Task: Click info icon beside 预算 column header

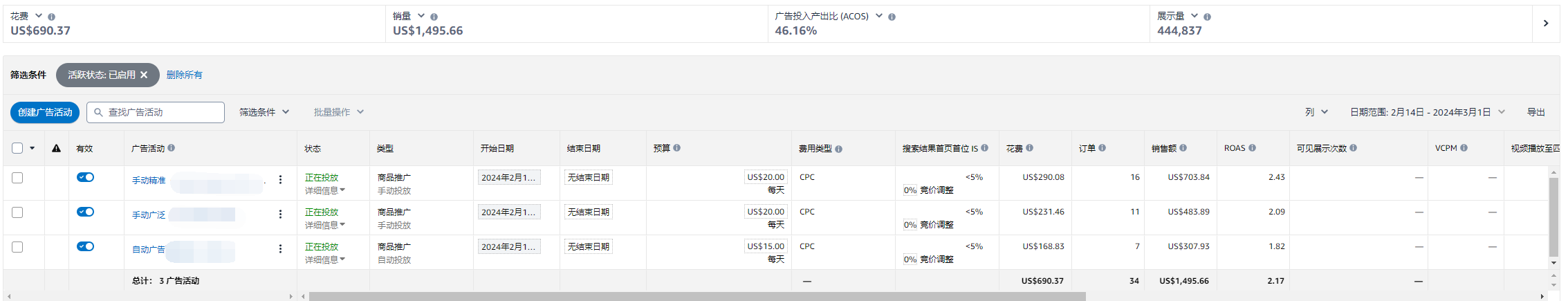Action: click(677, 148)
